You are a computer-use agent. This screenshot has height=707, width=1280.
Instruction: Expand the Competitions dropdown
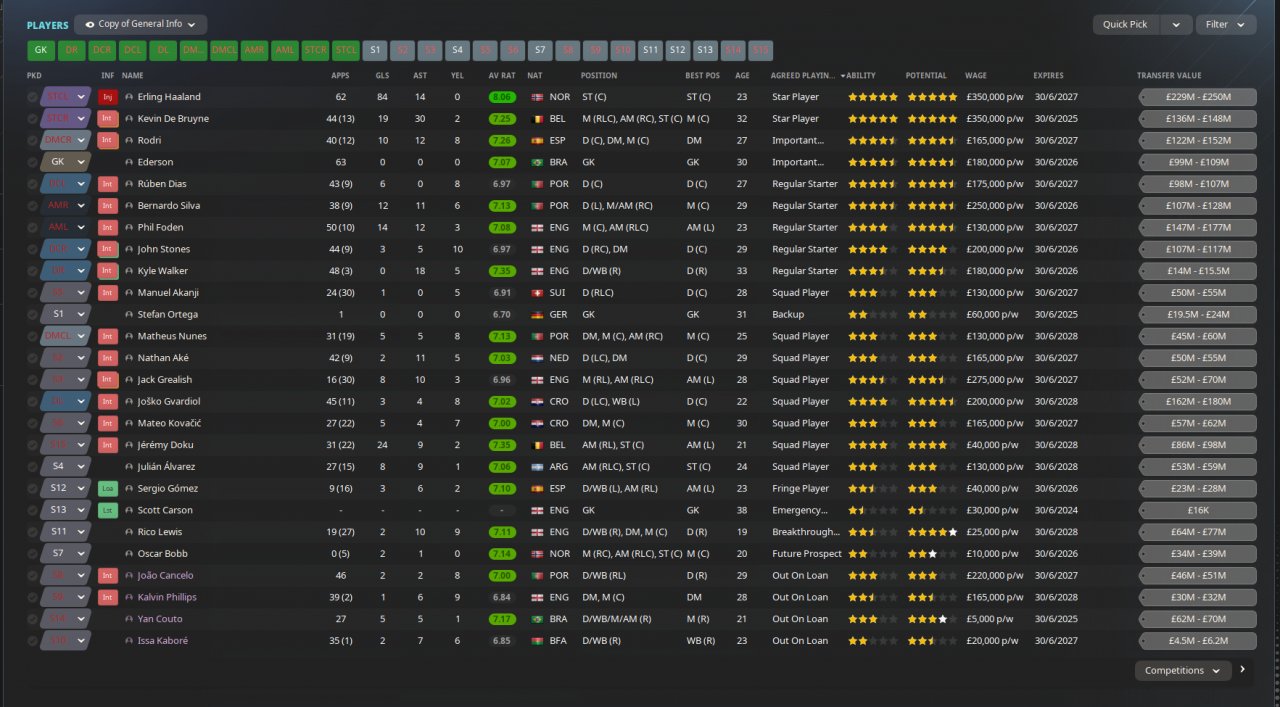1183,671
